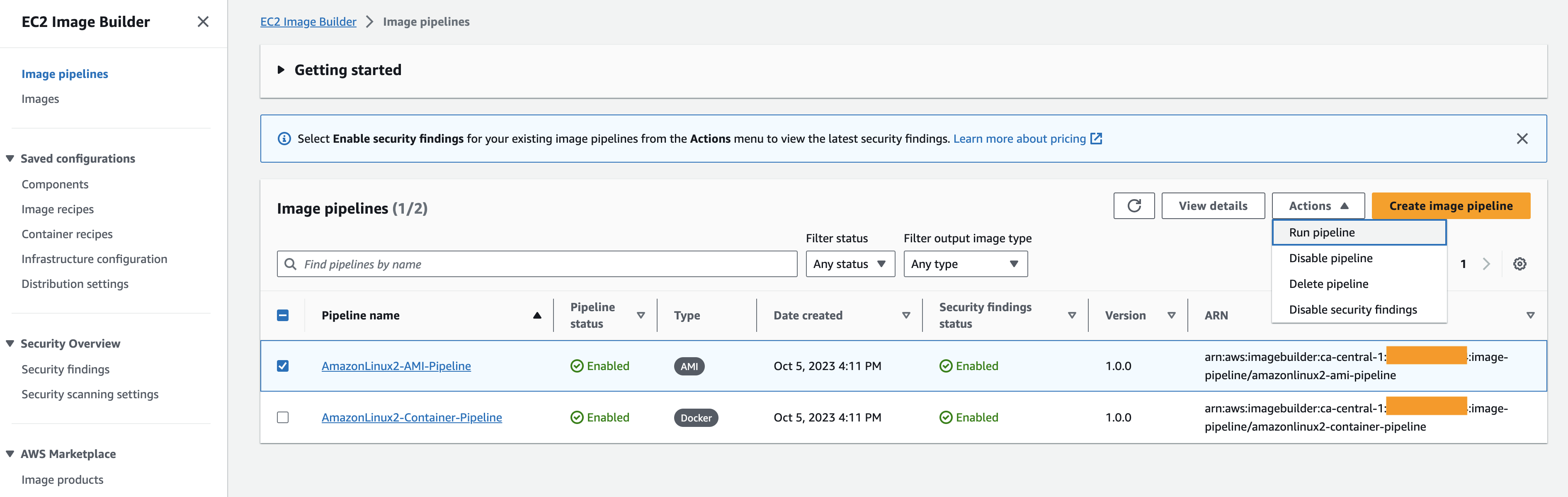This screenshot has width=1568, height=497.
Task: Uncheck the AmazonLinux2-AMI-Pipeline row checkbox
Action: pyautogui.click(x=284, y=366)
